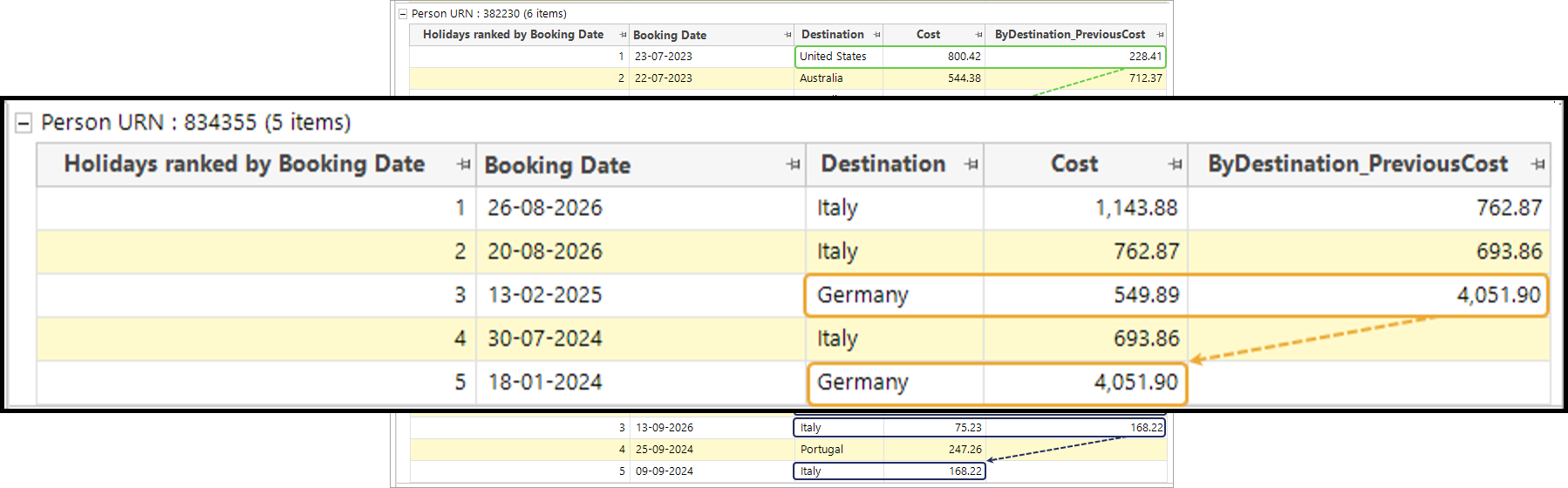
Task: Pin the Cost column in group 382230
Action: [978, 35]
